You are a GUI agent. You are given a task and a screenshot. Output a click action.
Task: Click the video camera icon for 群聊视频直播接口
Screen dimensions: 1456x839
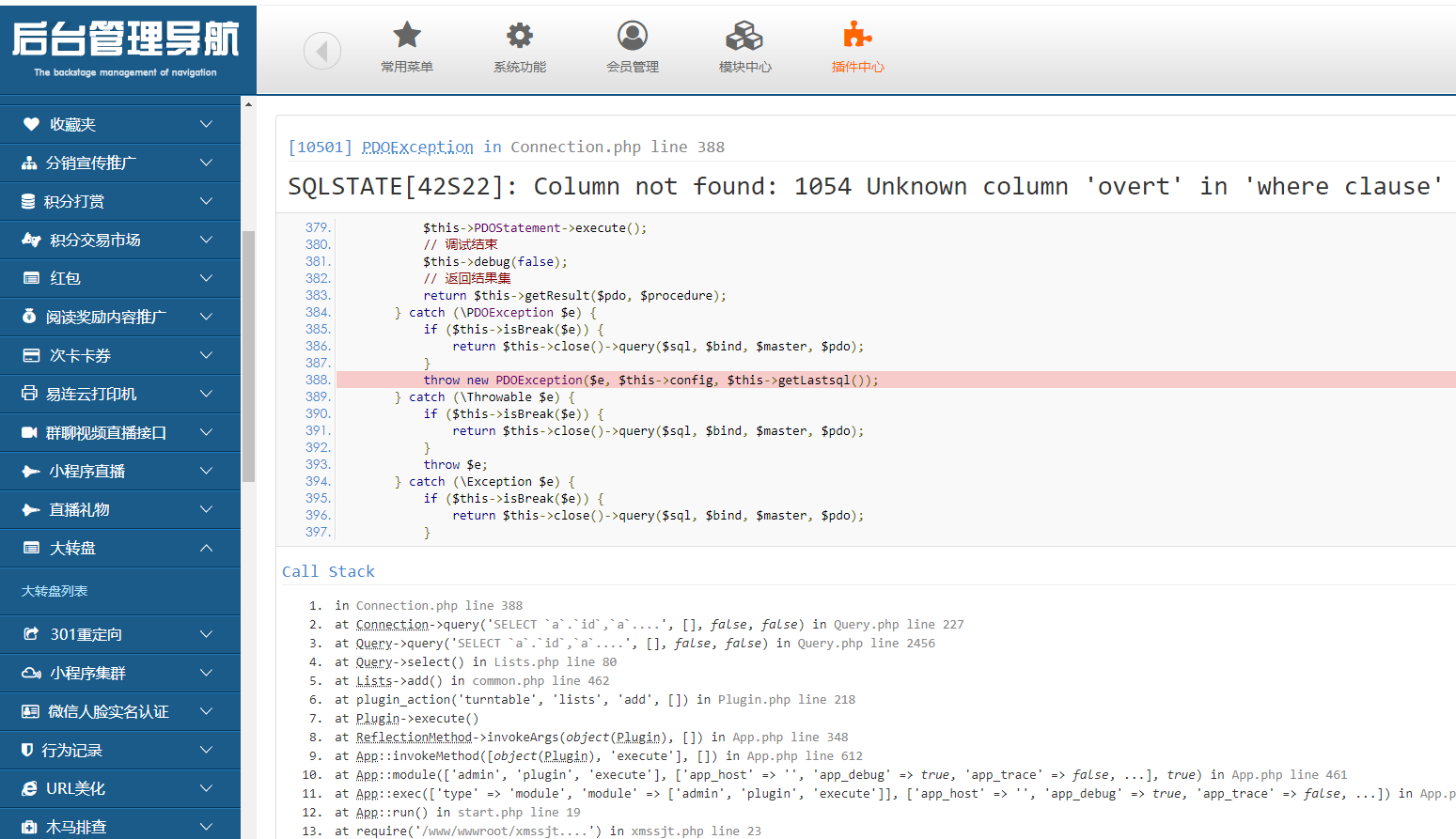30,432
